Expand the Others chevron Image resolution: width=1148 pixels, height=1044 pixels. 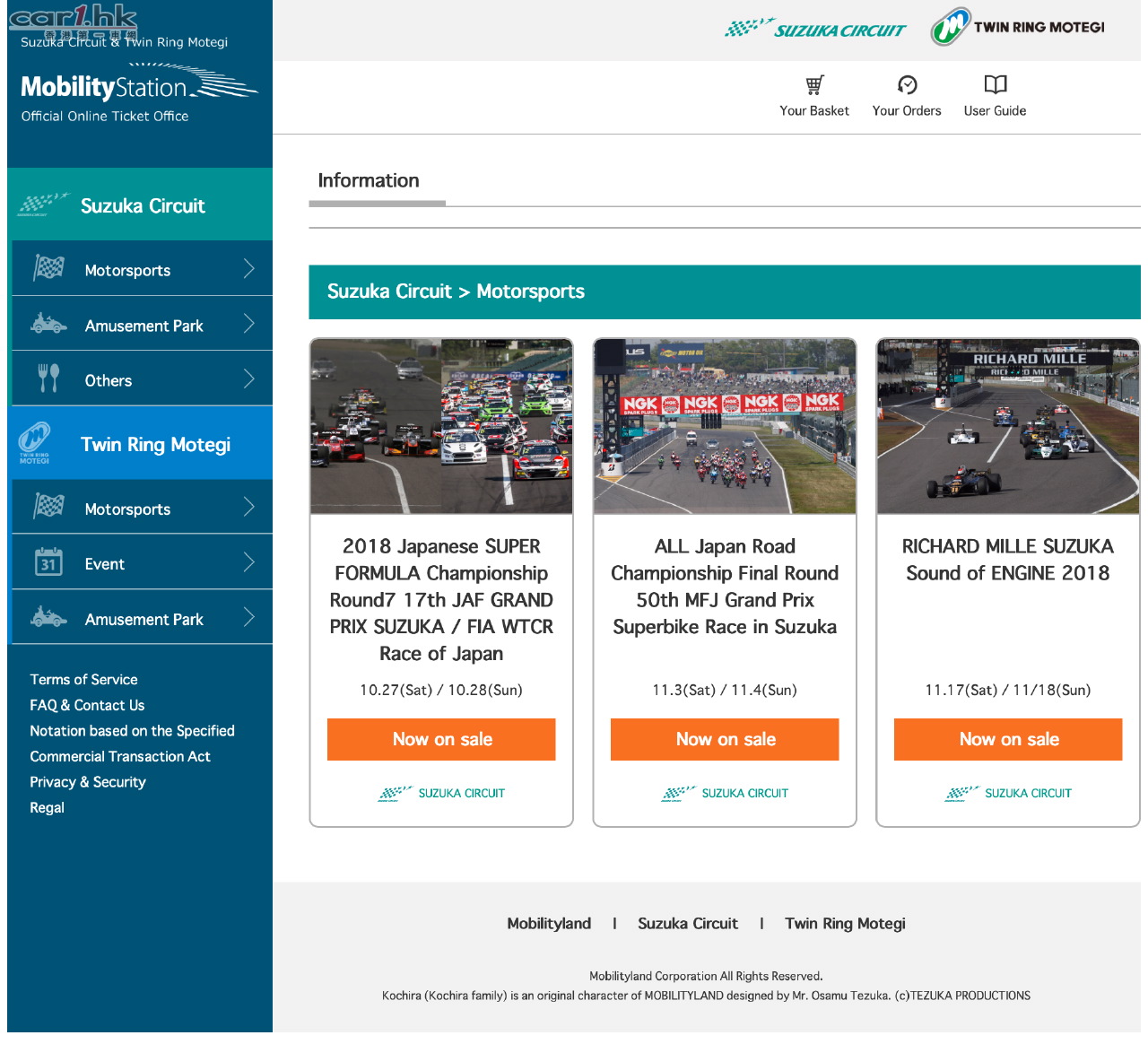(x=249, y=378)
